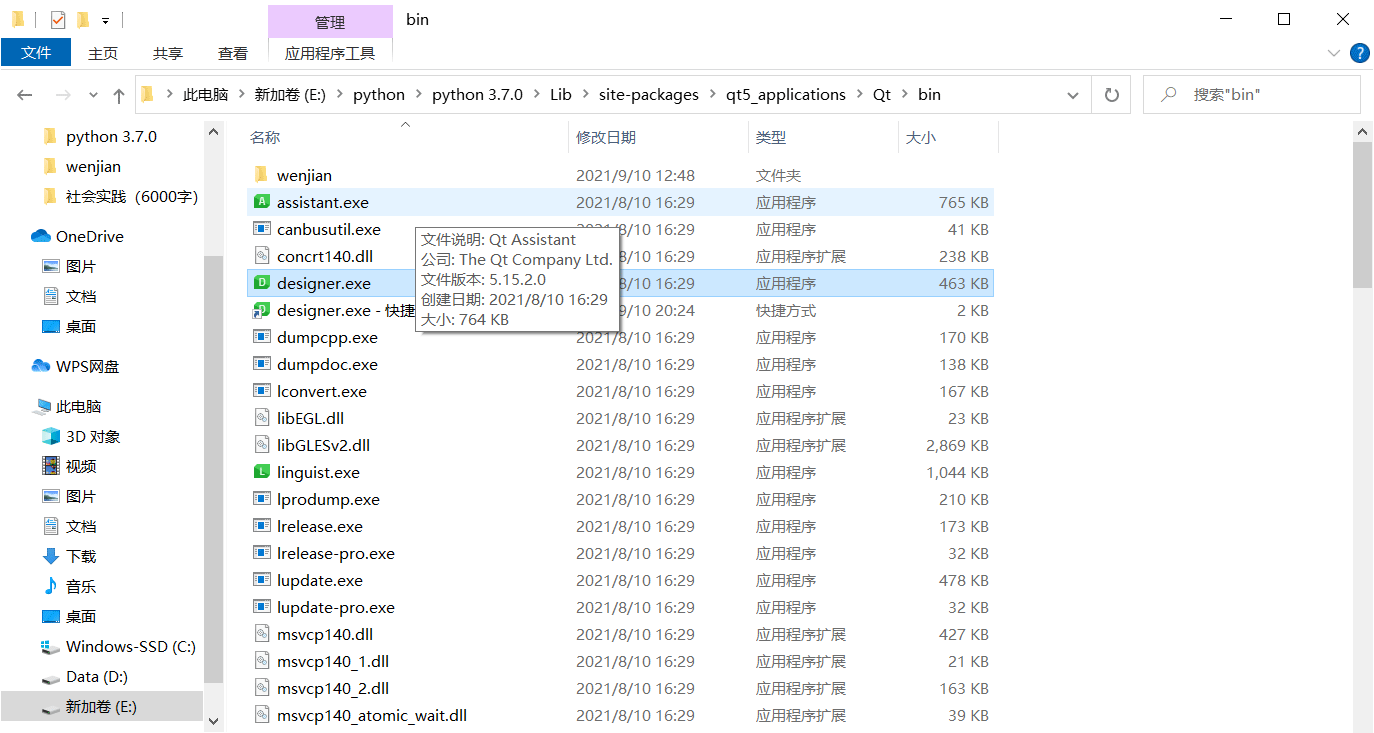Click the libEGL.dll icon

(262, 418)
